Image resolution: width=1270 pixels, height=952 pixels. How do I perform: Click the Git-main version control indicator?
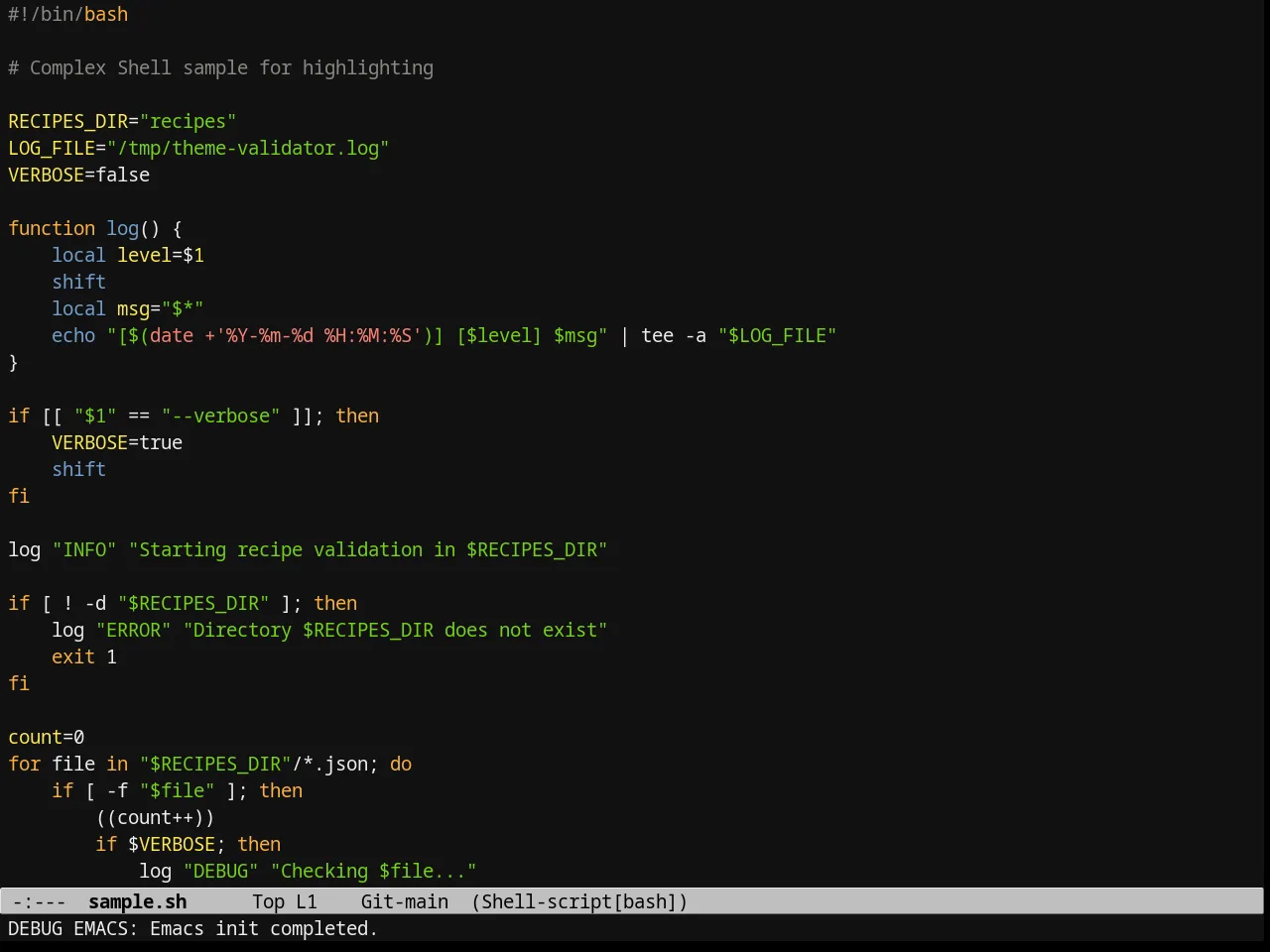click(405, 901)
